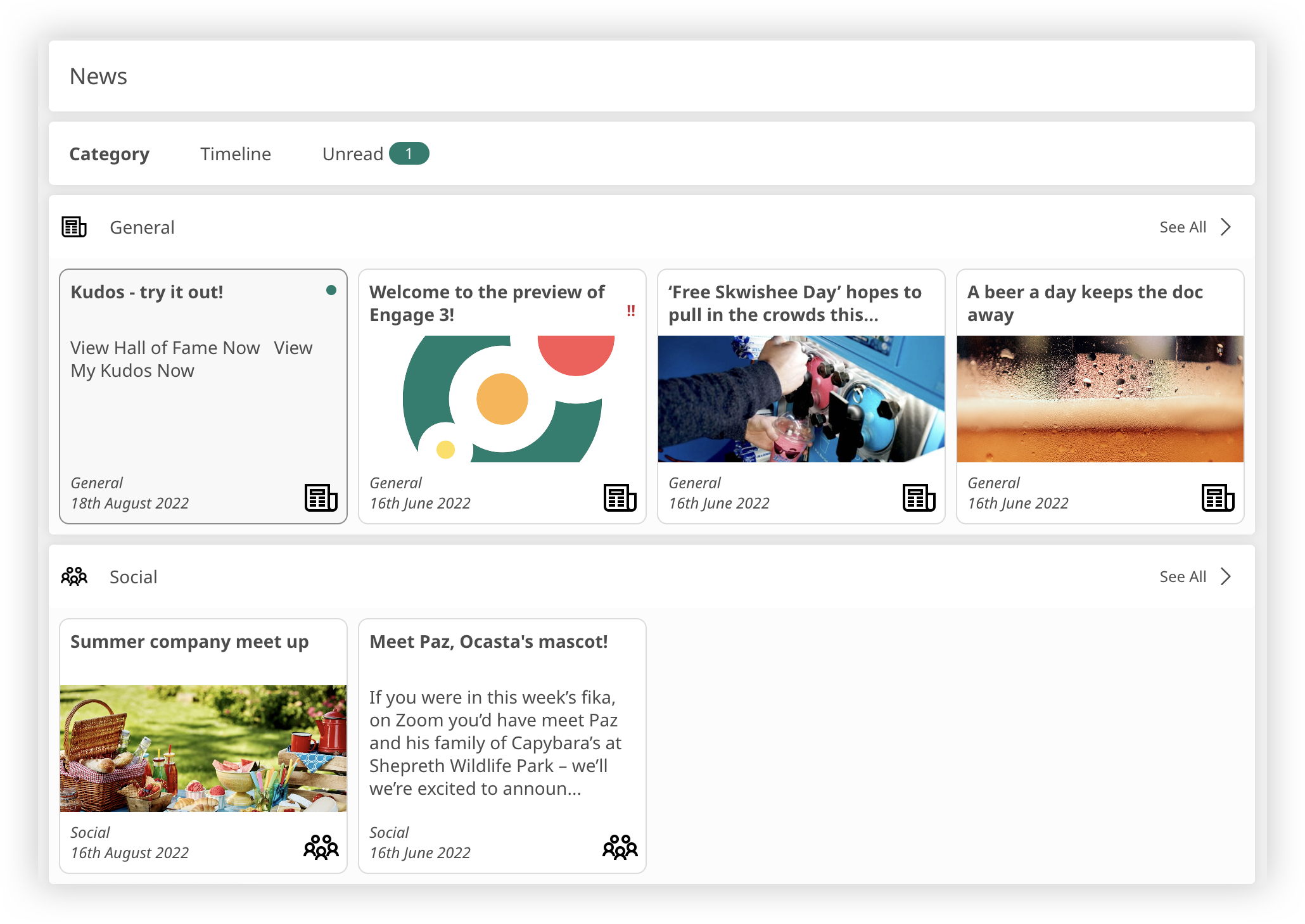Click See All link for General news

coord(1182,227)
